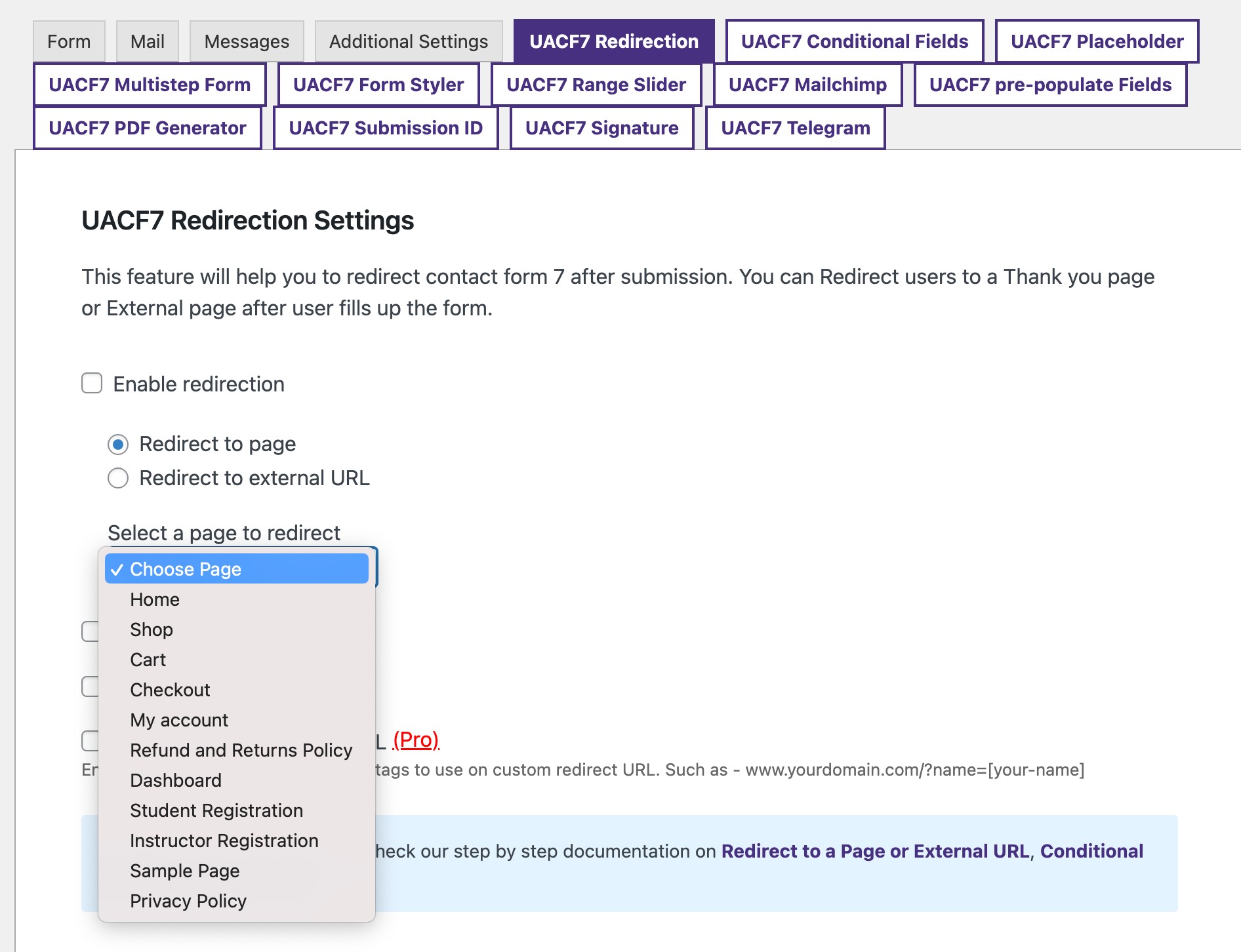The width and height of the screenshot is (1241, 952).
Task: Select Student Registration page option
Action: [x=237, y=810]
